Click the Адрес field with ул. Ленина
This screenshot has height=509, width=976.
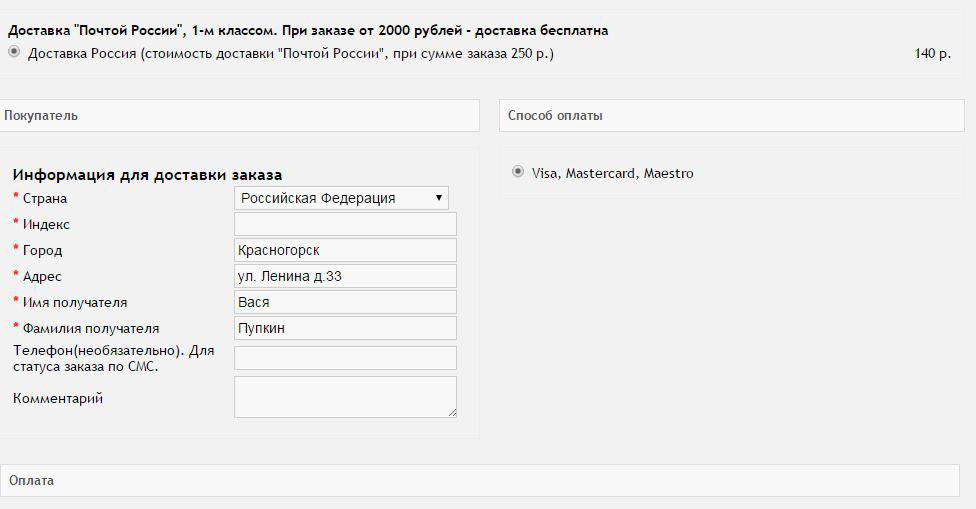345,276
